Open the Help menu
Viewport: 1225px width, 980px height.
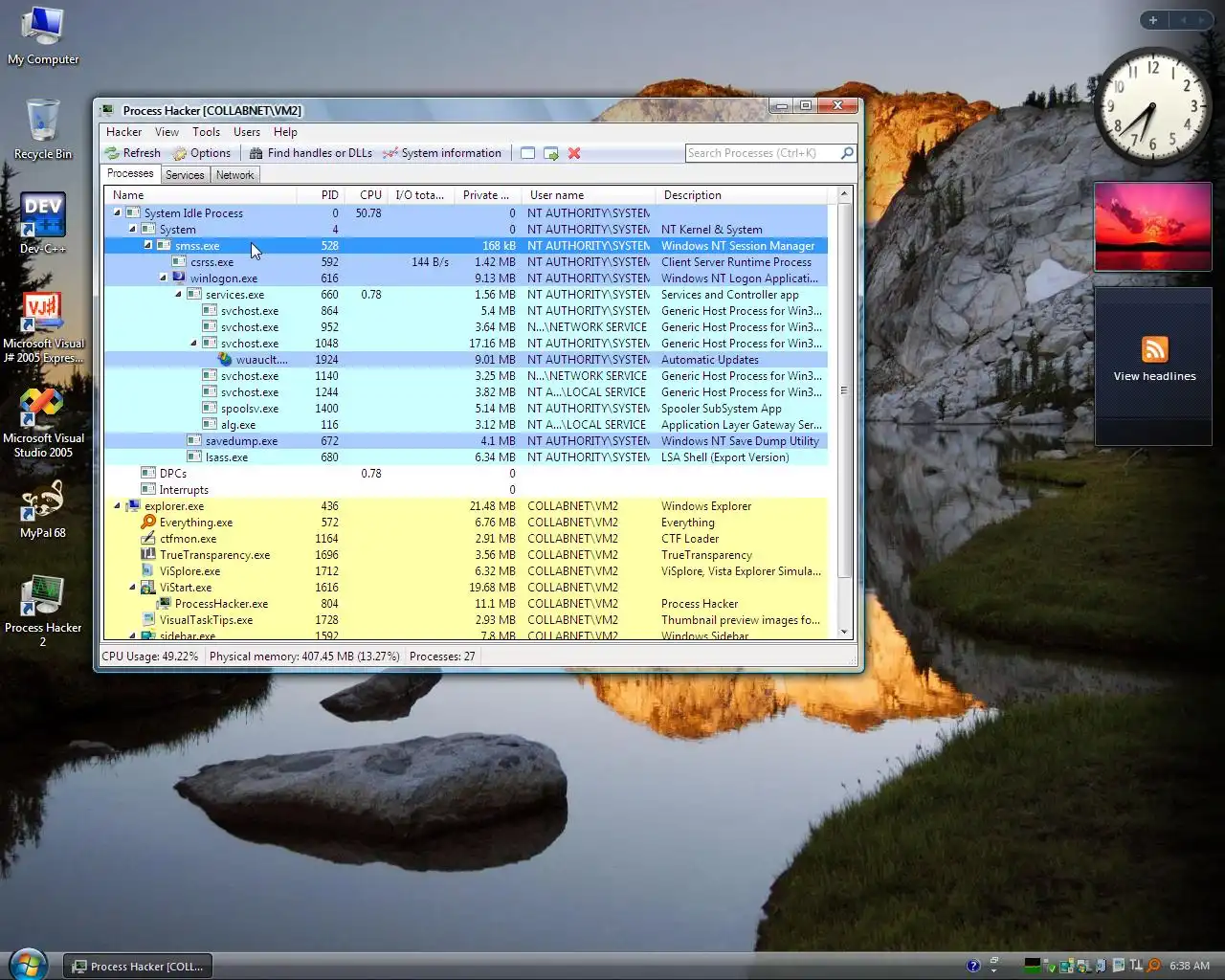[x=285, y=132]
